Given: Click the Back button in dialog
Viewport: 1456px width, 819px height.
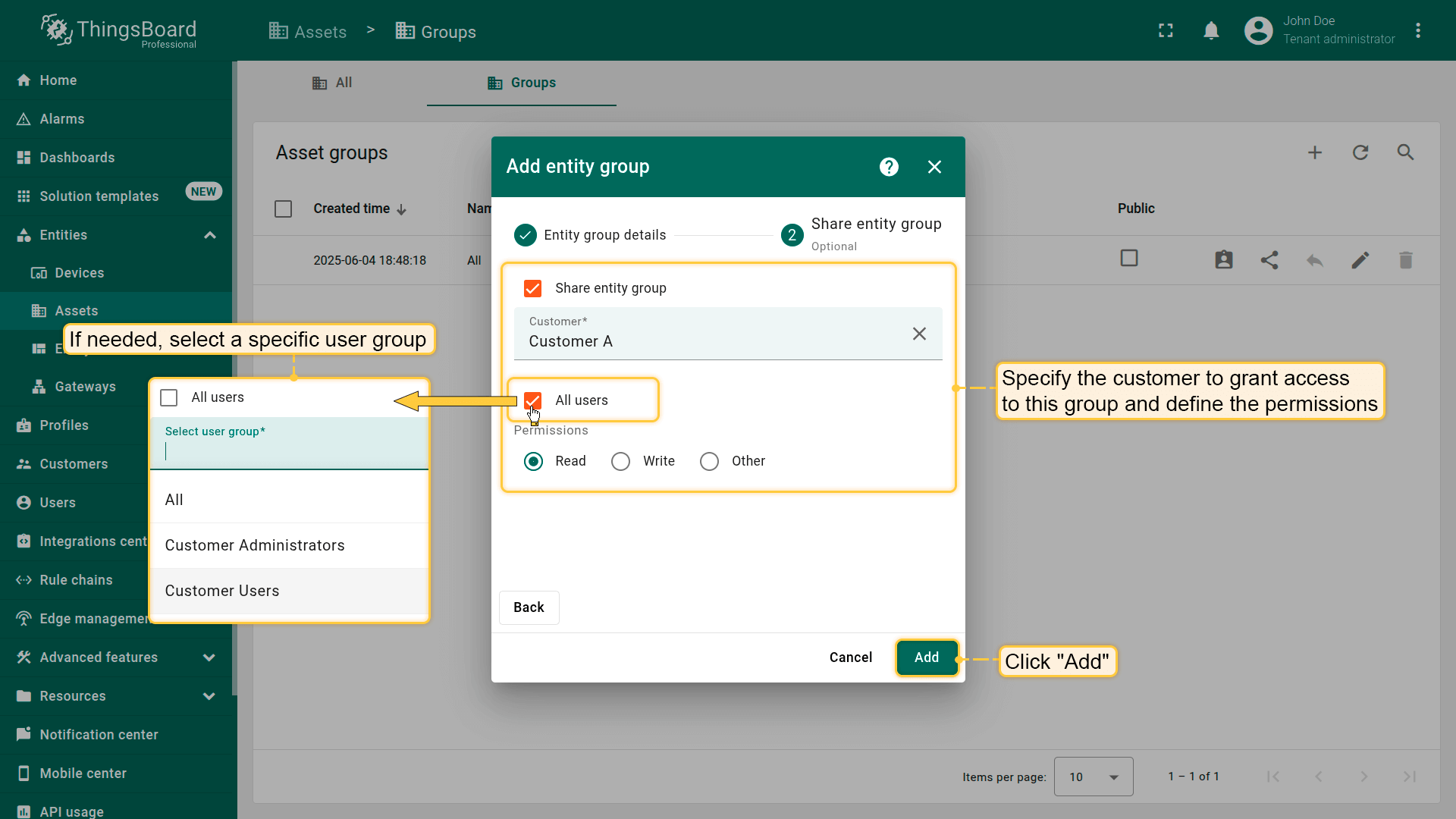Looking at the screenshot, I should (529, 607).
